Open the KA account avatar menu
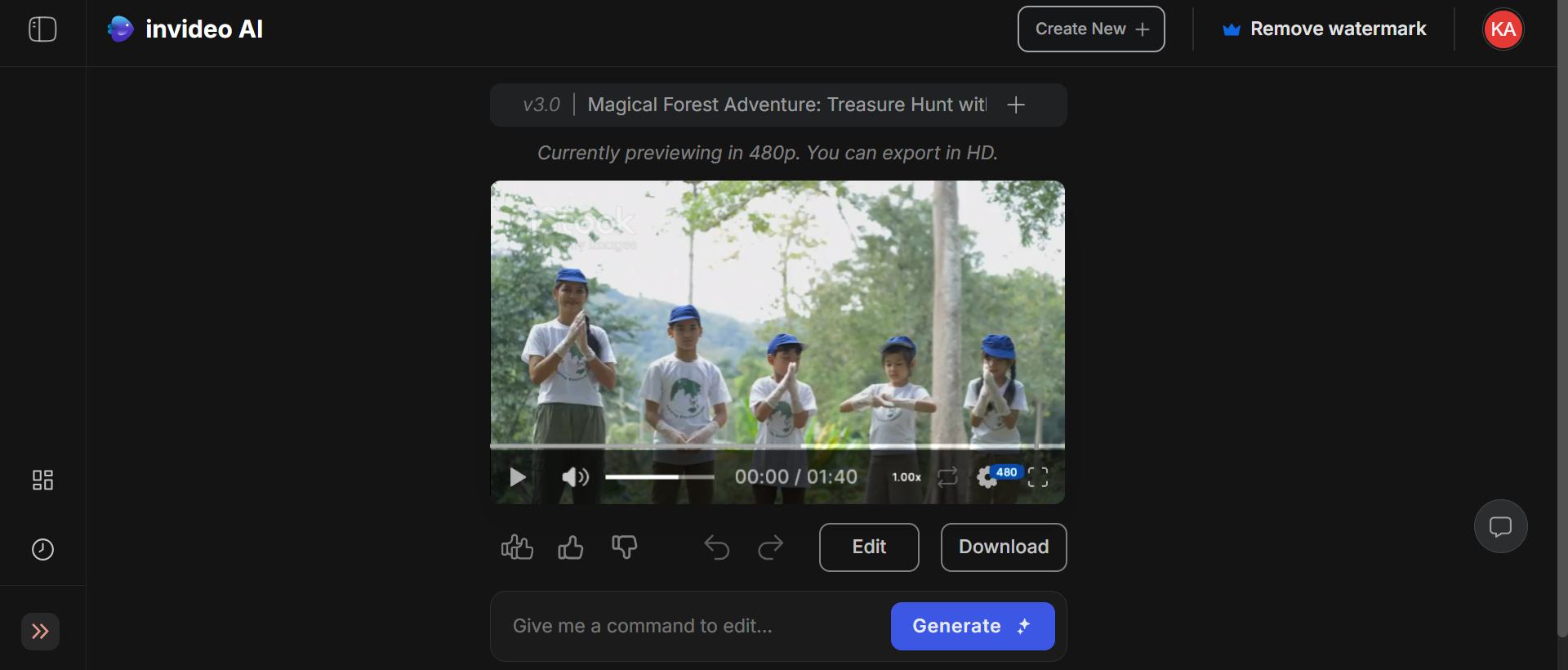Viewport: 1568px width, 670px height. [x=1503, y=29]
